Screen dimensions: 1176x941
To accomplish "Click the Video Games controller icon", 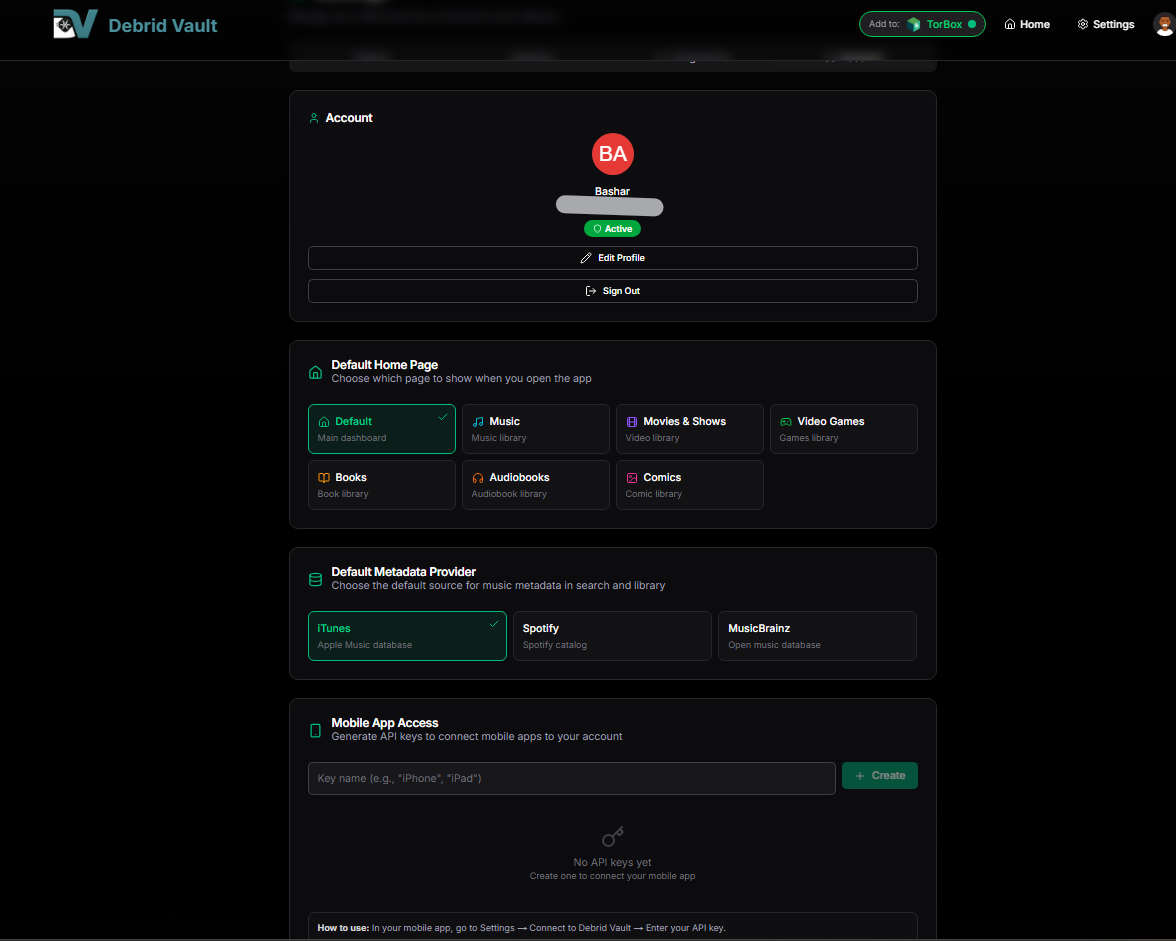I will (786, 422).
